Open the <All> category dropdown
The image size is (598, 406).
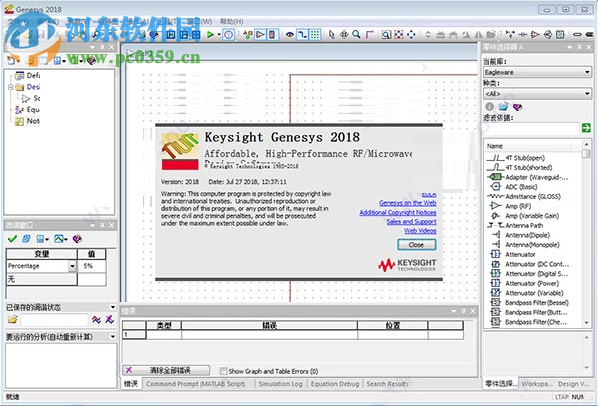[x=537, y=93]
